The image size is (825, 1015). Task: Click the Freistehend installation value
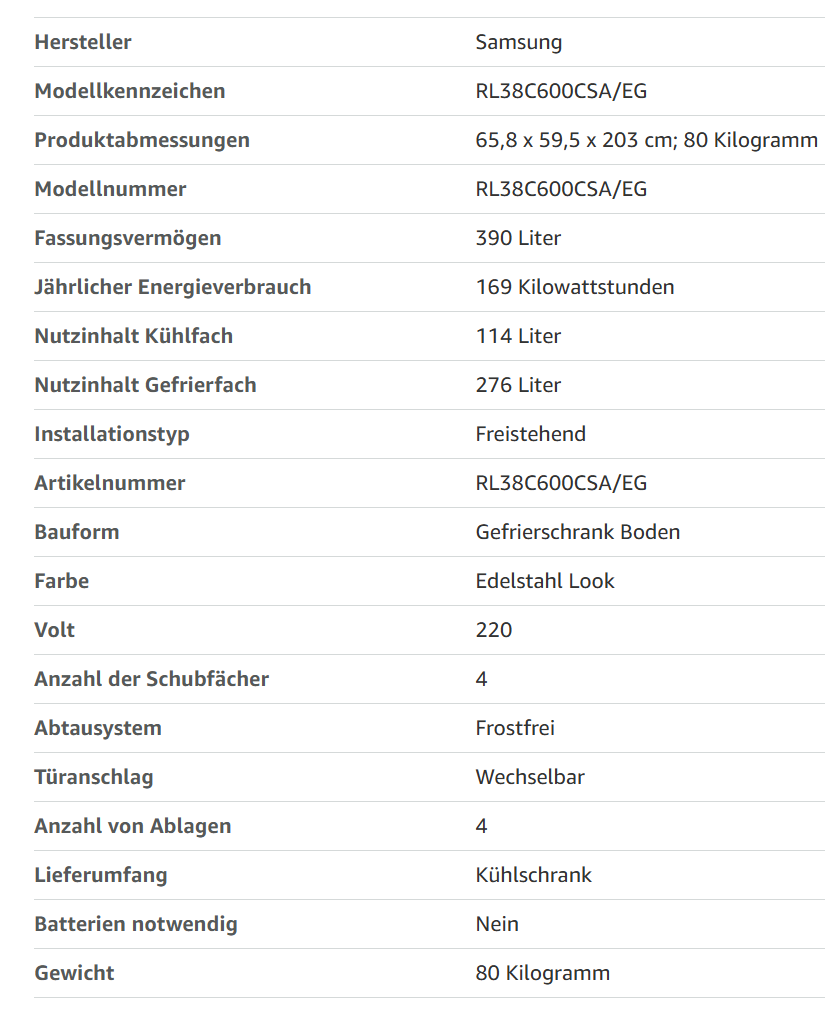point(530,434)
